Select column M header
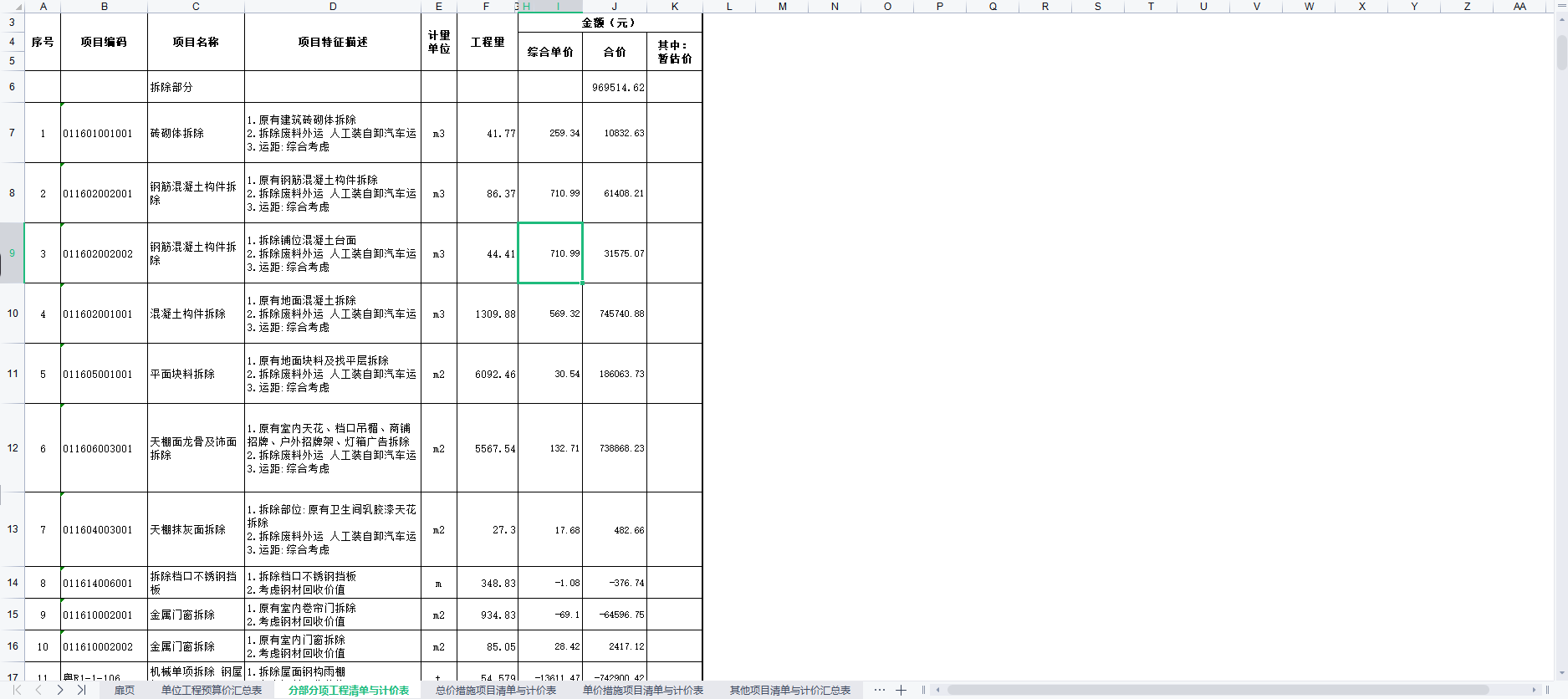This screenshot has width=1568, height=699. pos(782,6)
